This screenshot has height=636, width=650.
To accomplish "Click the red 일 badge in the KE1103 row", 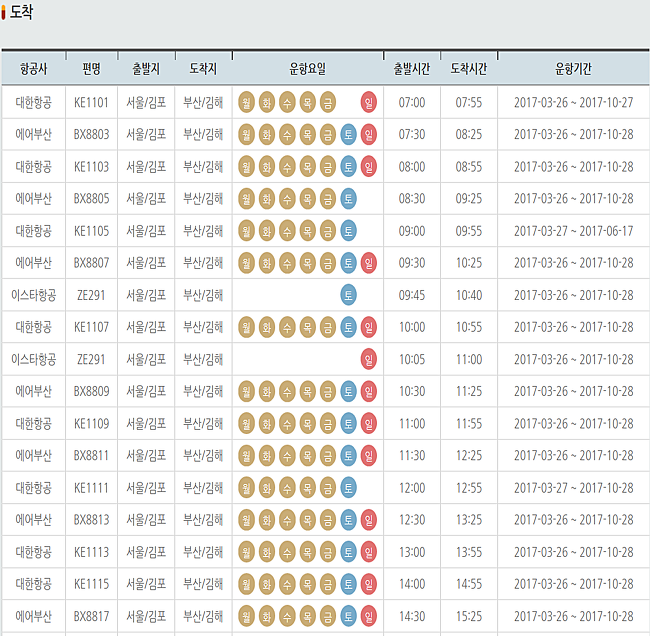I will click(369, 167).
